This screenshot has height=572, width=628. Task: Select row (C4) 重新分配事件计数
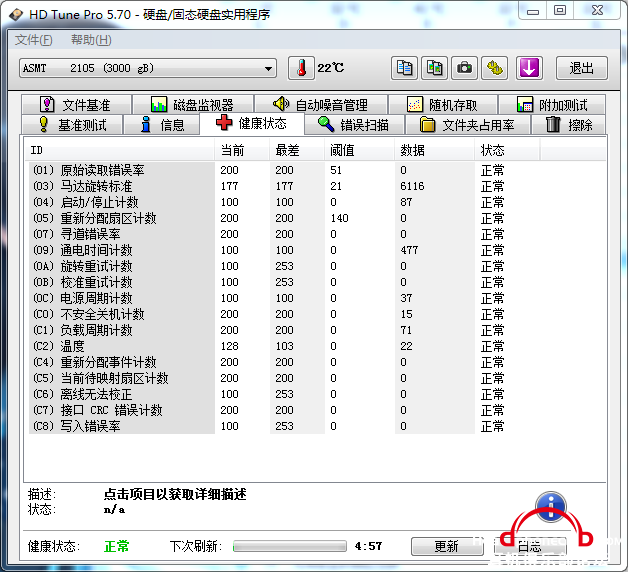tap(284, 363)
